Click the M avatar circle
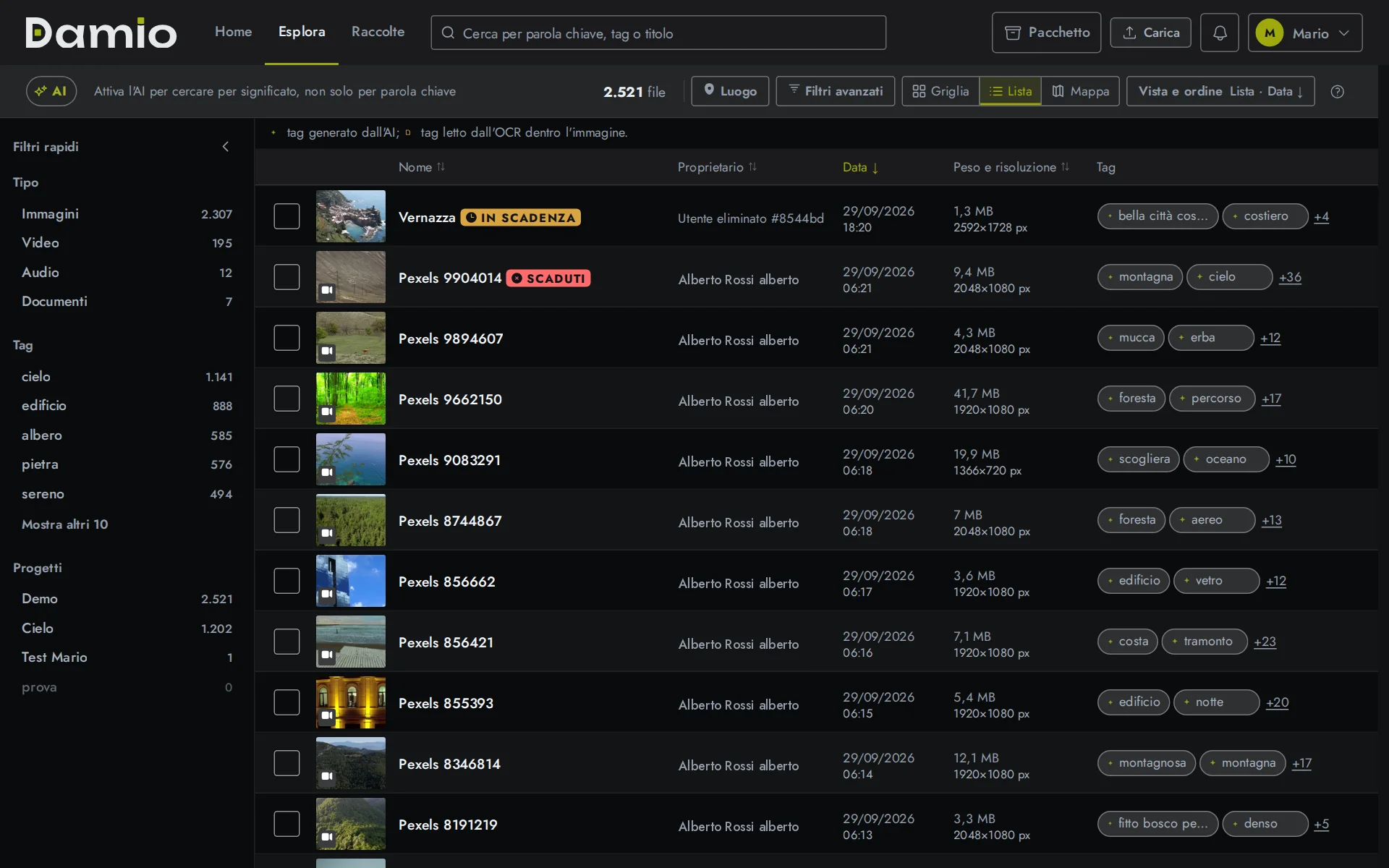This screenshot has width=1389, height=868. pos(1270,33)
